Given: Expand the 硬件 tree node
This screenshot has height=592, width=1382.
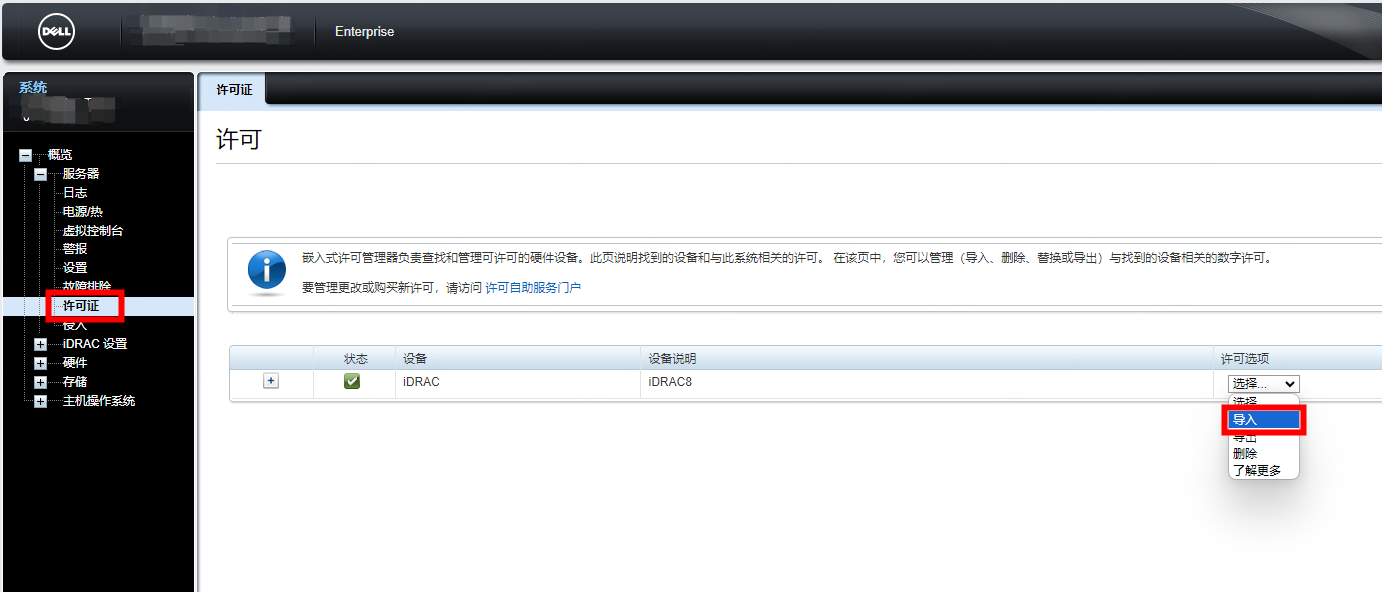Looking at the screenshot, I should point(40,363).
